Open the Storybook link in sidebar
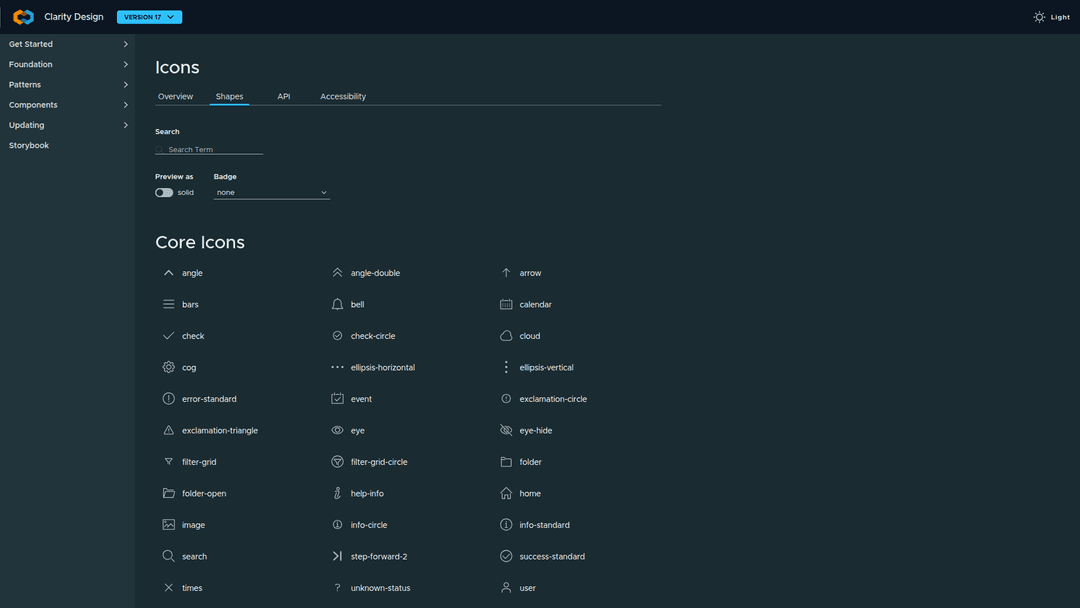The image size is (1080, 608). [29, 145]
